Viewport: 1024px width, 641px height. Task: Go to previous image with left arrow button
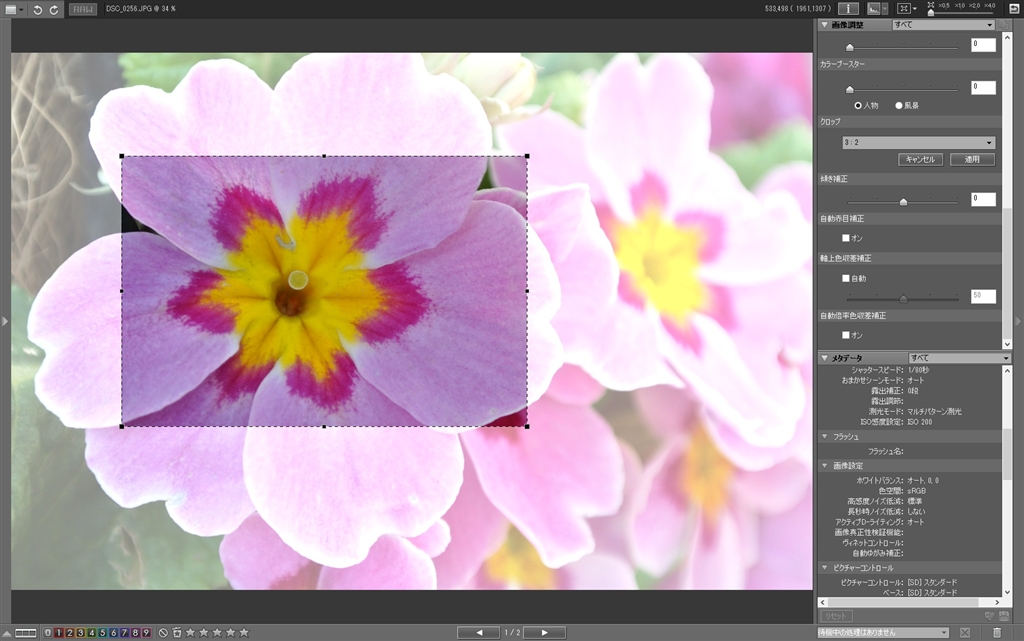click(479, 633)
